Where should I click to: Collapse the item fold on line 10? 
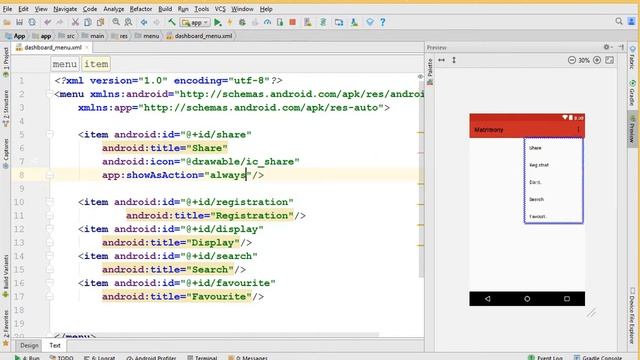click(50, 202)
